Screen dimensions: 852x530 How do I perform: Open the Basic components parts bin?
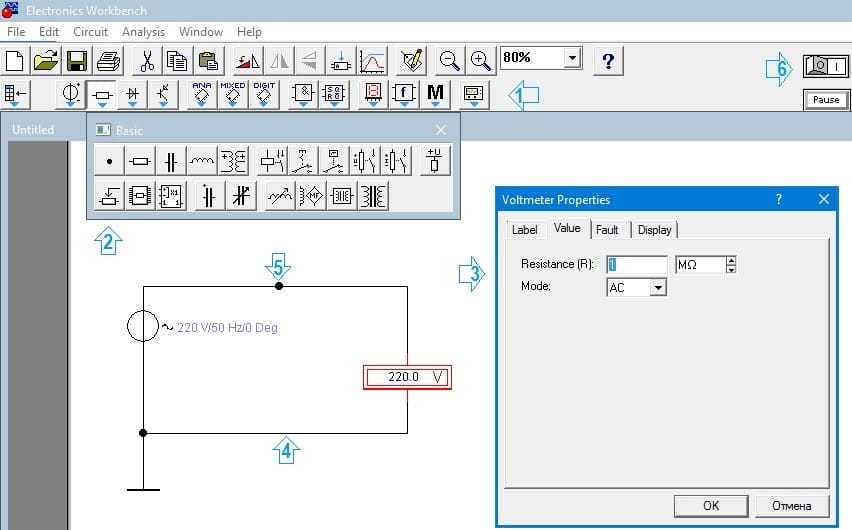pyautogui.click(x=102, y=95)
